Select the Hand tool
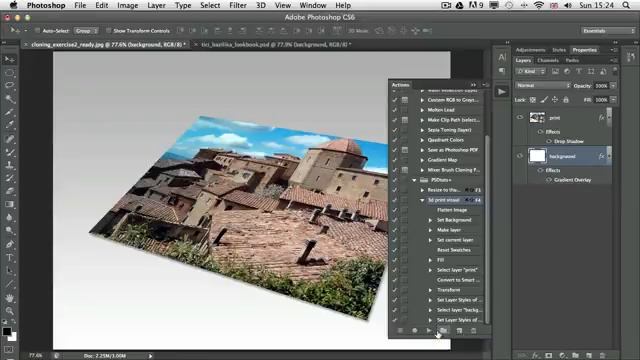Image resolution: width=640 pixels, height=360 pixels. (x=9, y=298)
